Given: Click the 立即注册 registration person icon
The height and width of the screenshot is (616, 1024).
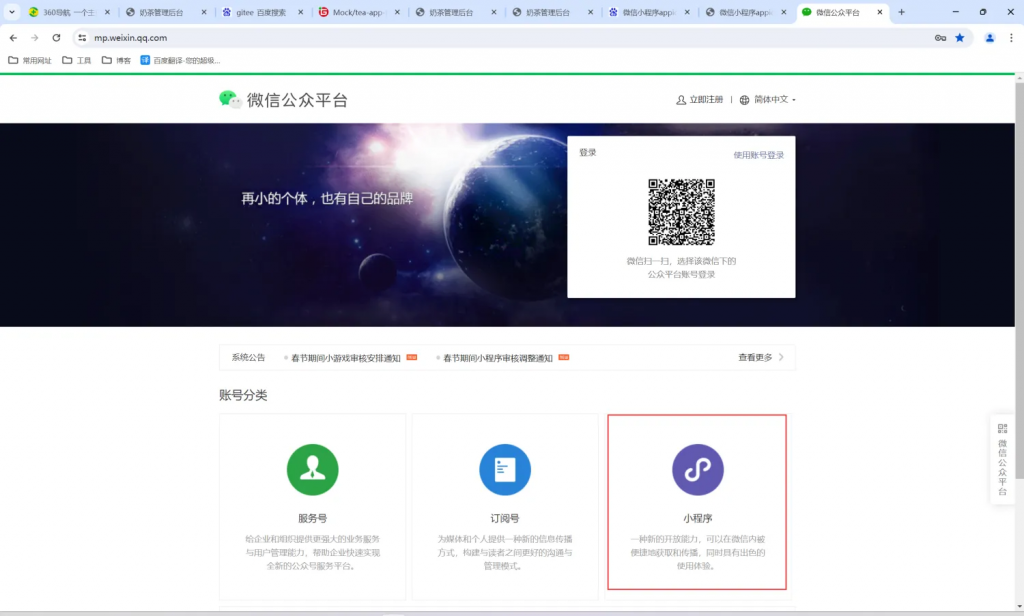Looking at the screenshot, I should pyautogui.click(x=683, y=99).
